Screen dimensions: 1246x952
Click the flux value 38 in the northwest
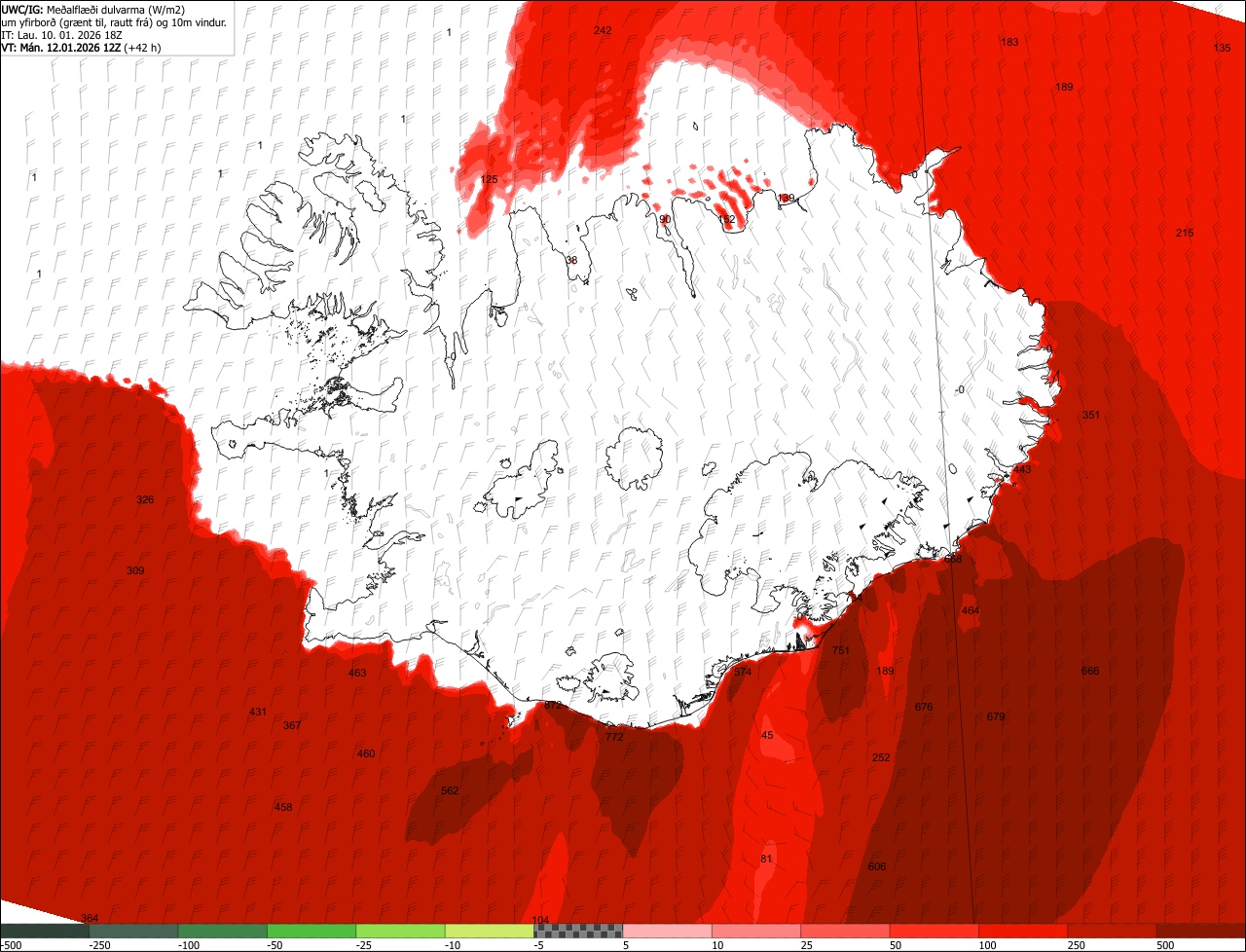click(571, 260)
